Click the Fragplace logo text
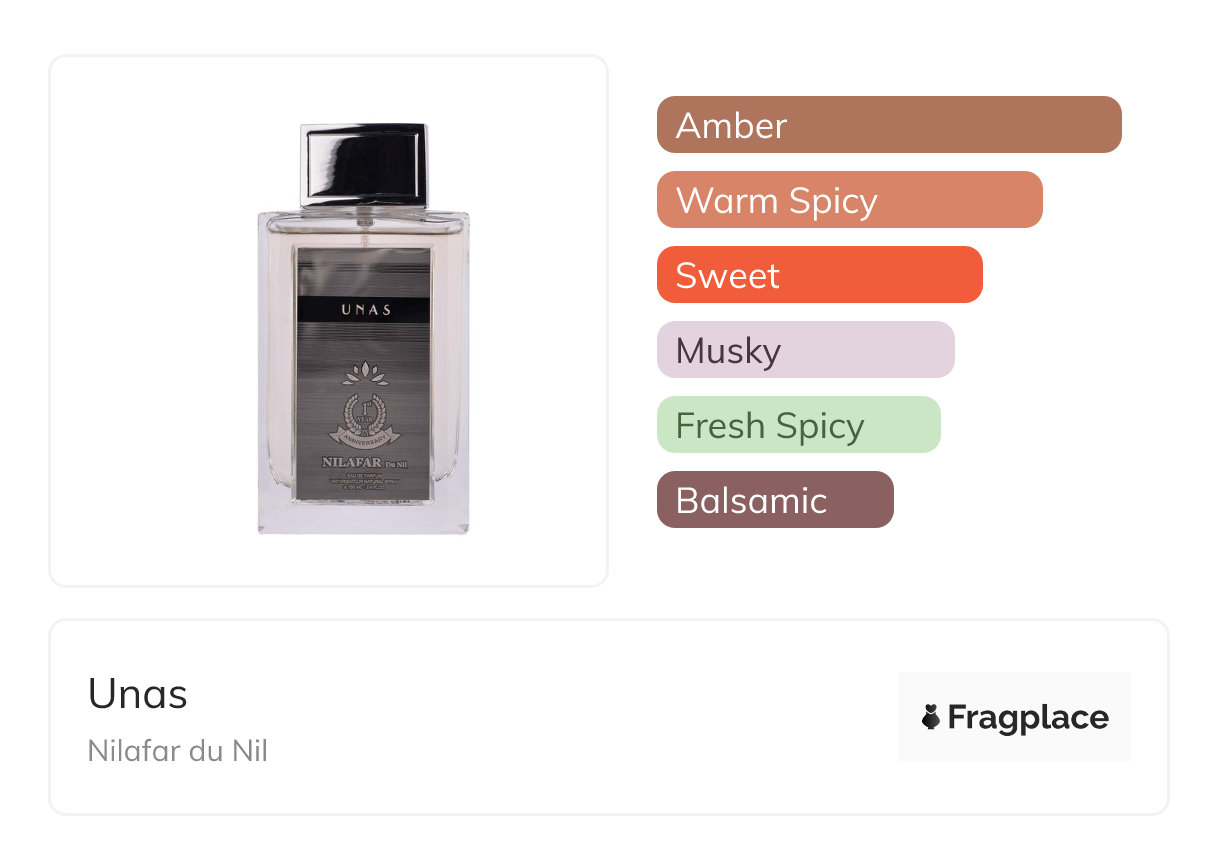 coord(1028,718)
